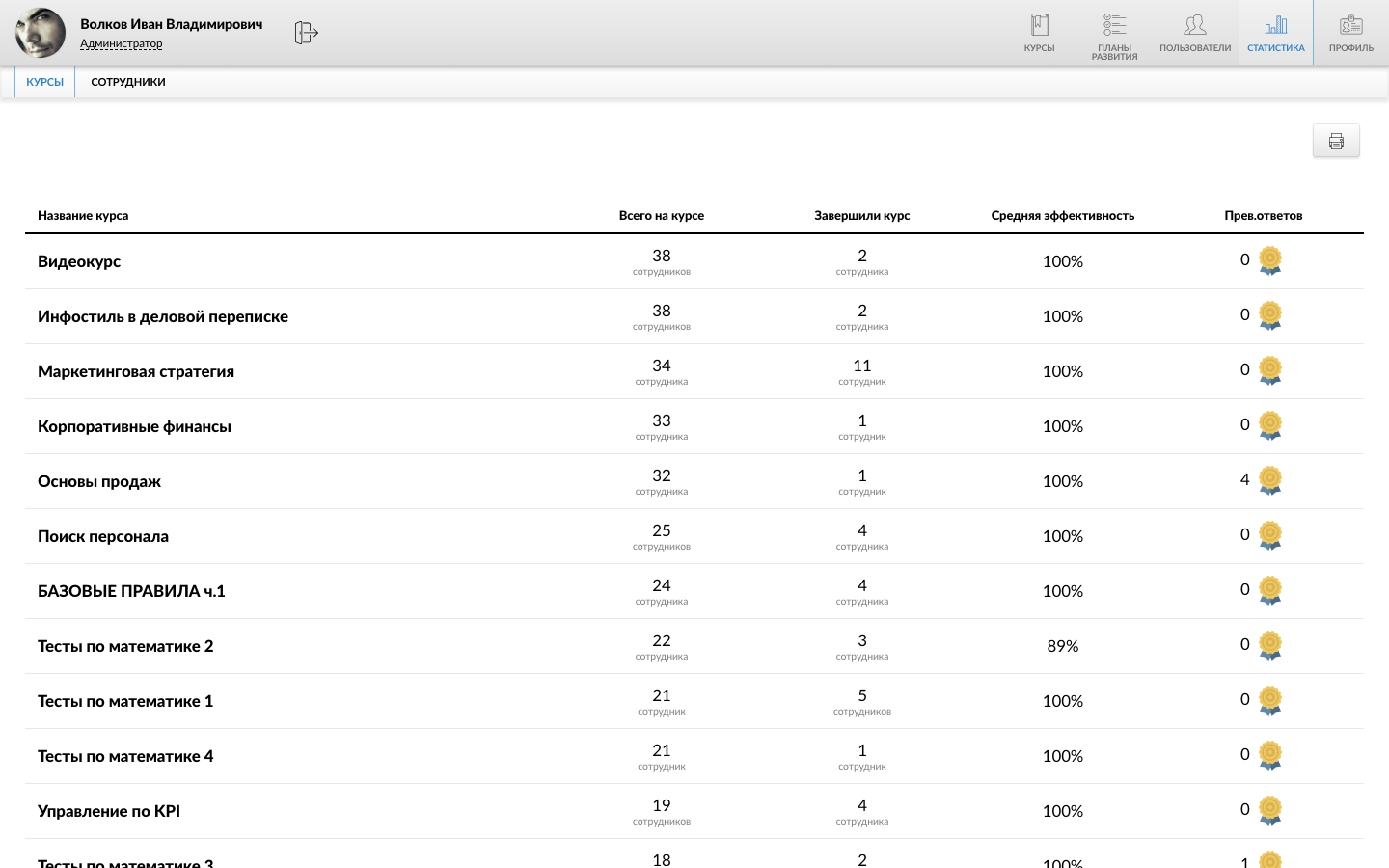The height and width of the screenshot is (868, 1389).
Task: Sort by Средняя эффективность column header
Action: (x=1062, y=216)
